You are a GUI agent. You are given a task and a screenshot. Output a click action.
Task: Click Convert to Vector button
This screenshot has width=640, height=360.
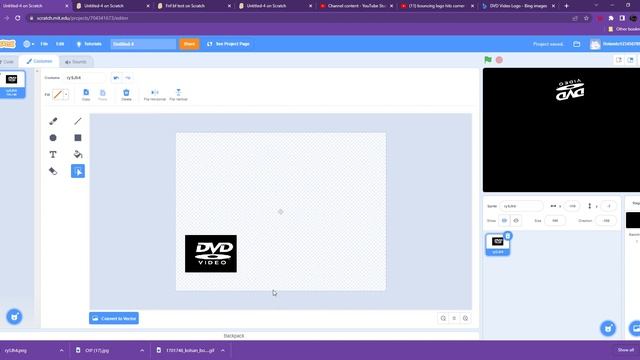114,318
